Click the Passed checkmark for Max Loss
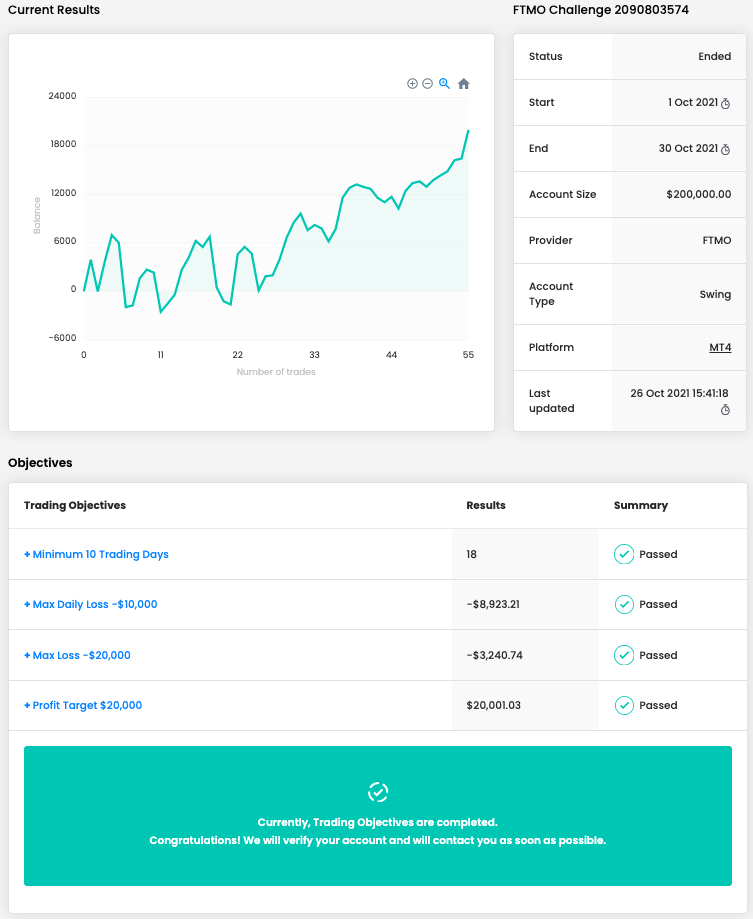Viewport: 753px width, 919px height. (624, 655)
